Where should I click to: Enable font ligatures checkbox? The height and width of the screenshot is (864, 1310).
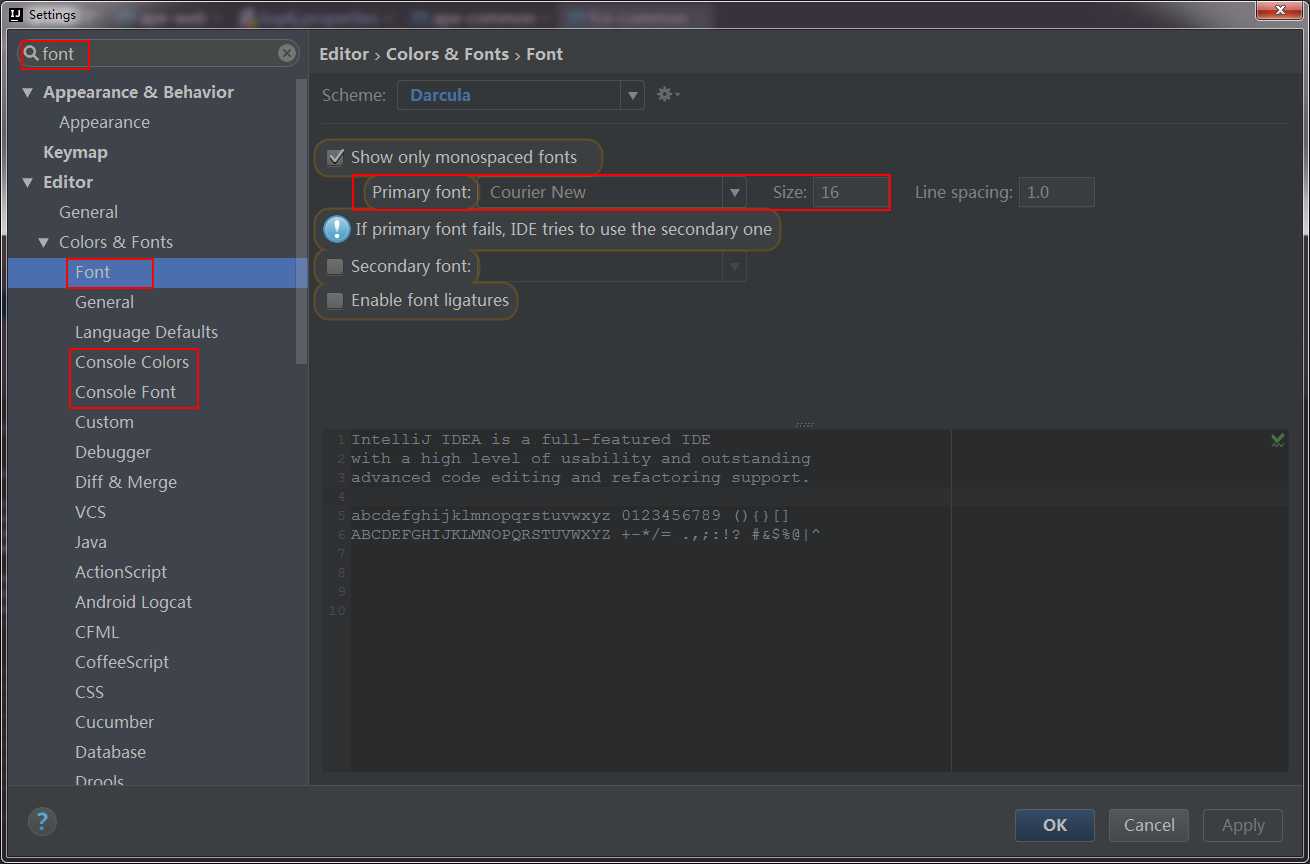(x=335, y=300)
